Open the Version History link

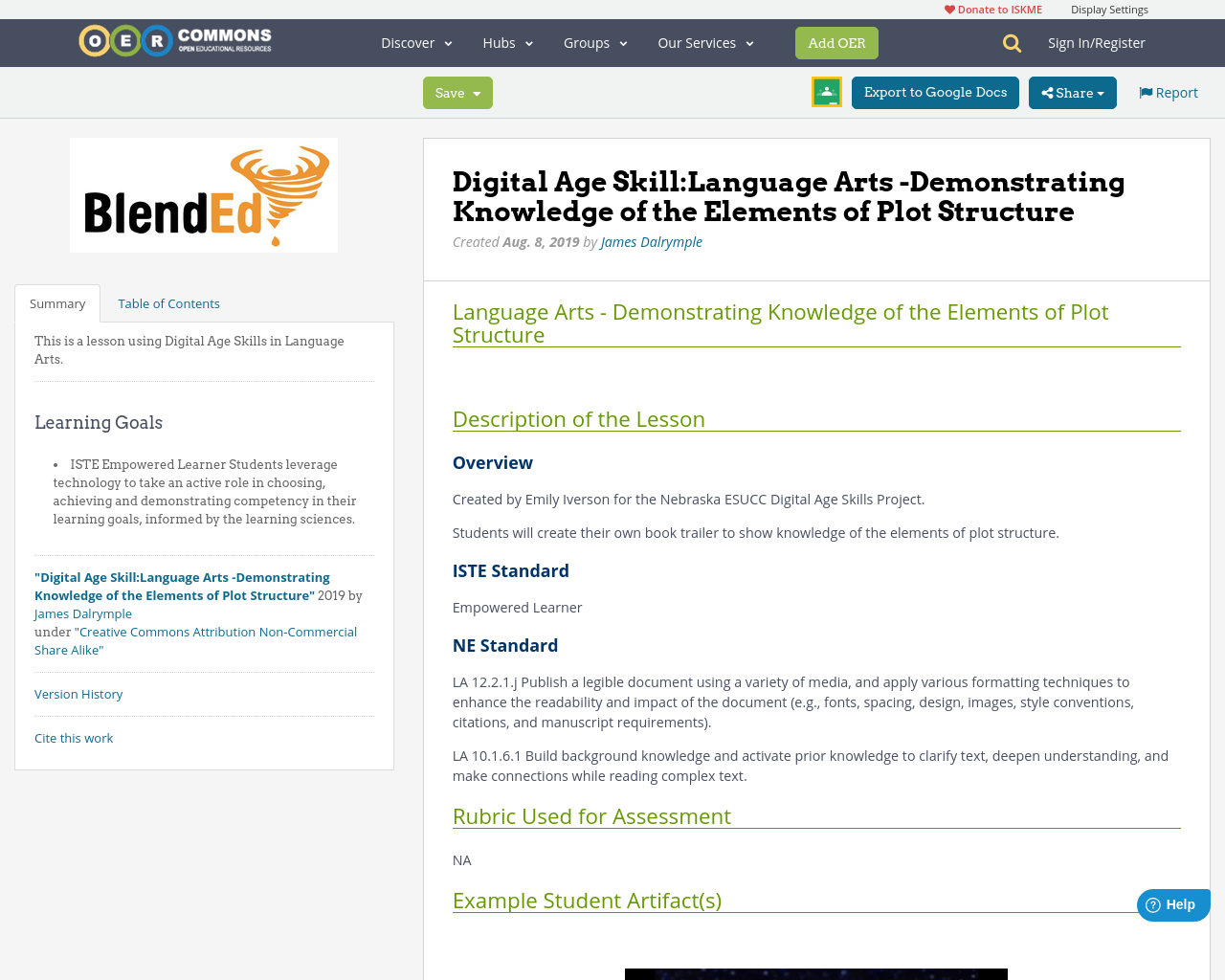coord(78,692)
